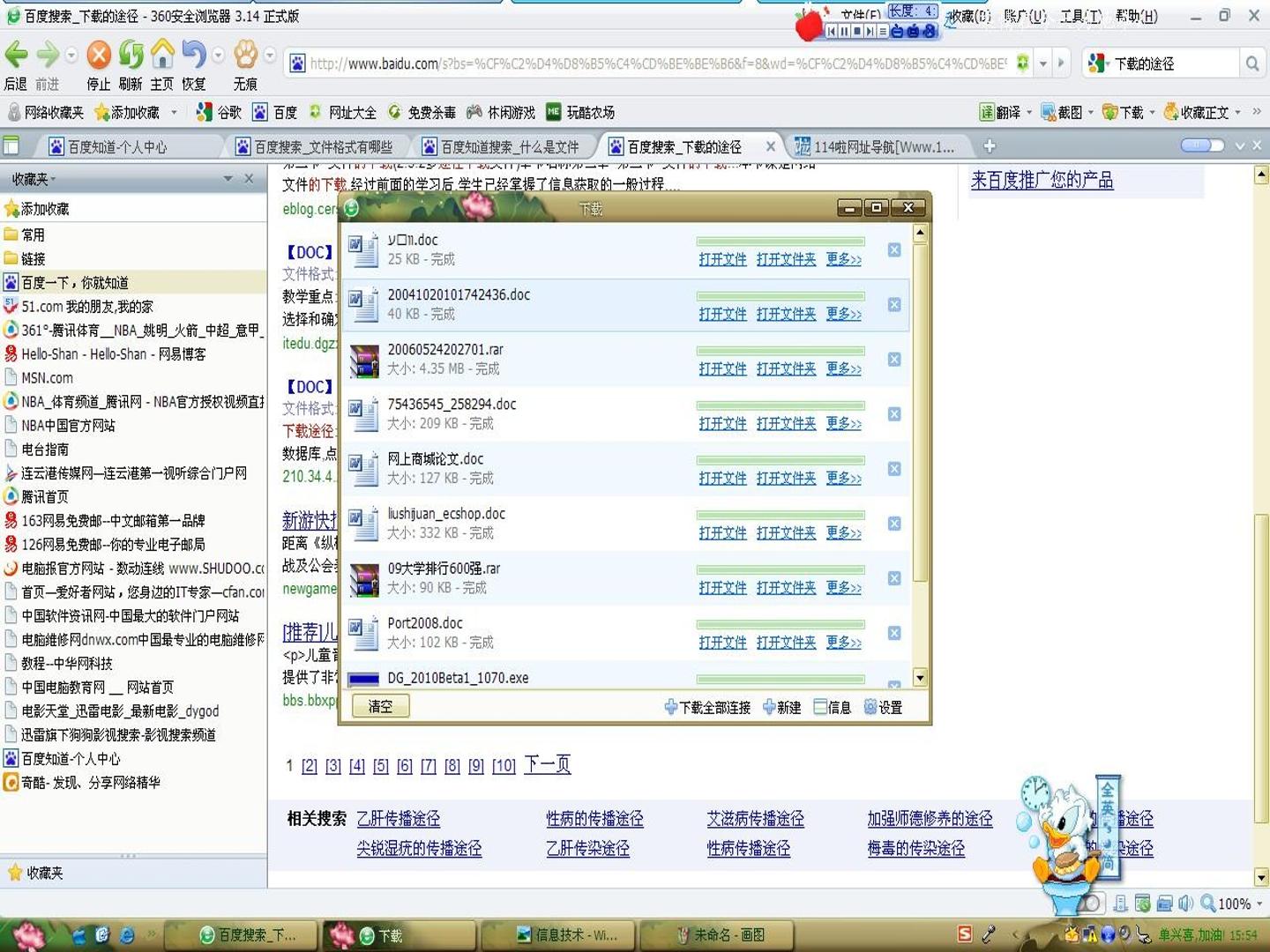Image resolution: width=1270 pixels, height=952 pixels.
Task: Go to the Home page icon
Action: pyautogui.click(x=162, y=55)
